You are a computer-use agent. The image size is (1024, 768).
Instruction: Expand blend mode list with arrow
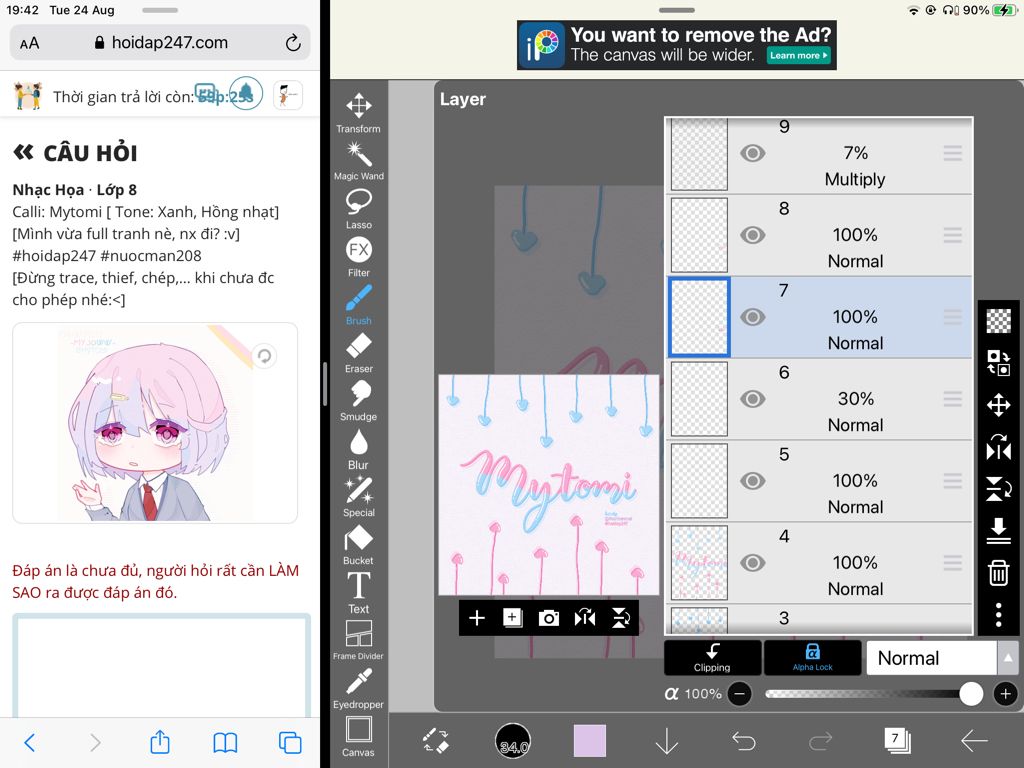1007,658
